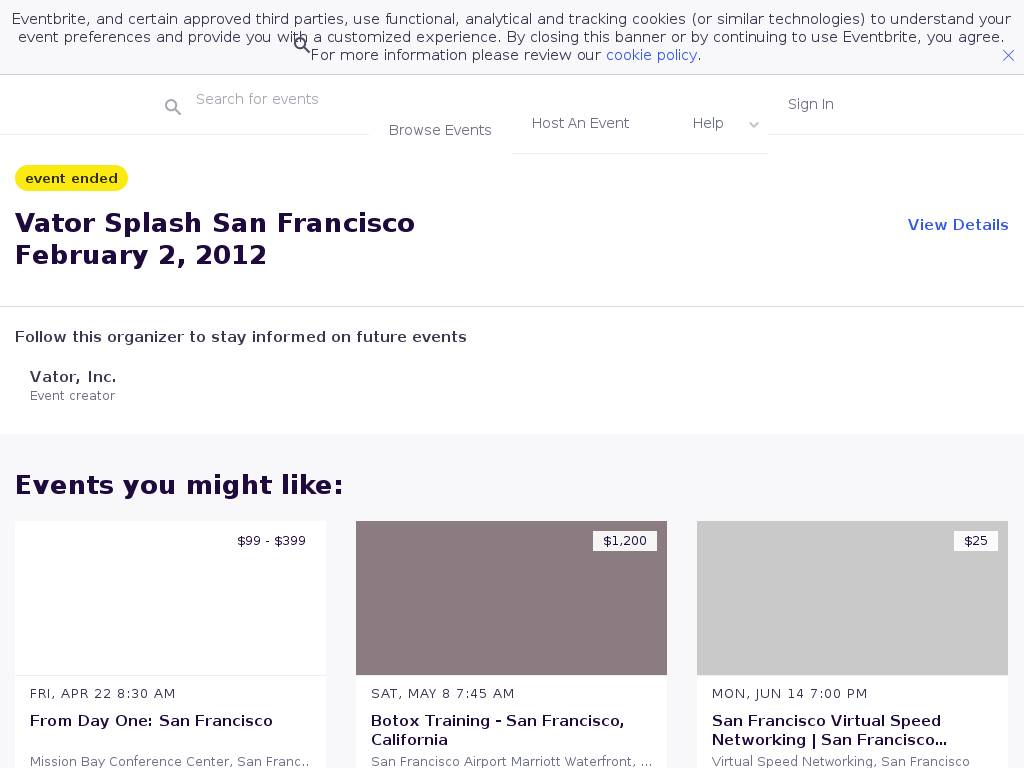
Task: Open Vator, Inc. organizer profile
Action: click(73, 377)
